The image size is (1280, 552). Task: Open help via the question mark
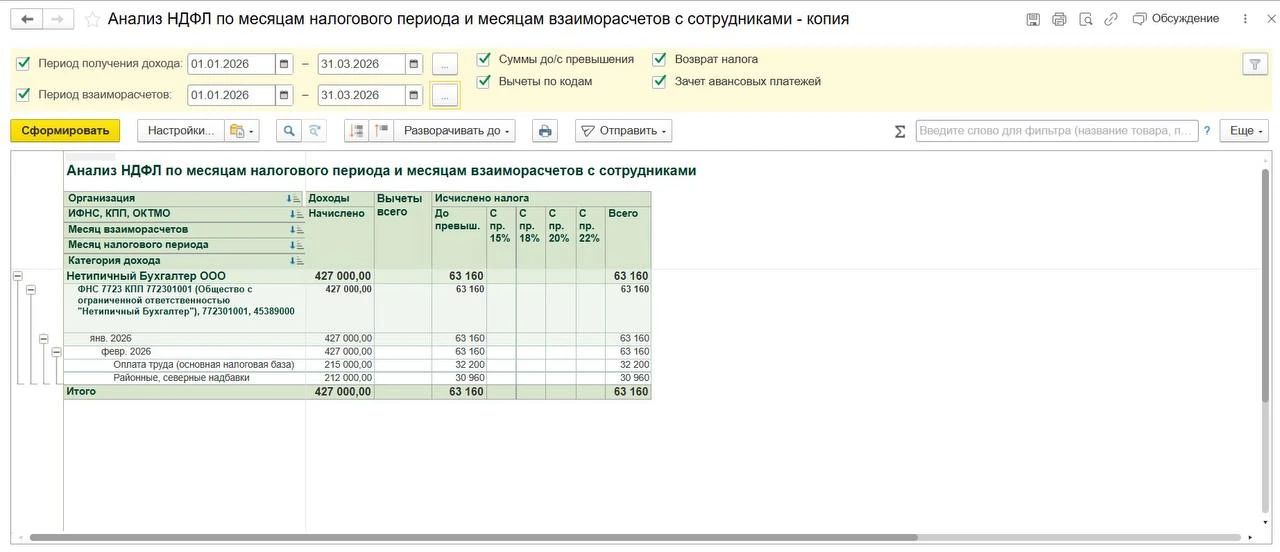[1207, 131]
